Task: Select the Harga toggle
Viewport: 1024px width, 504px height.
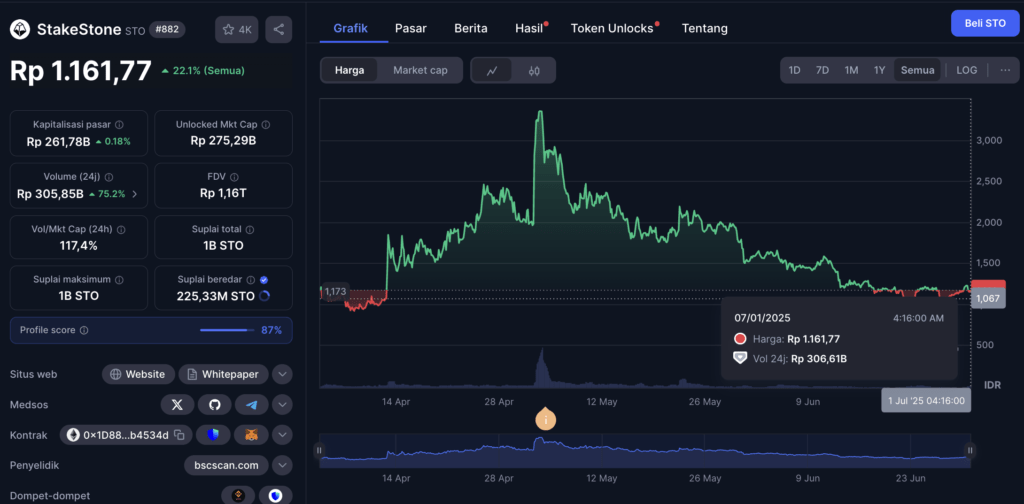Action: [349, 71]
